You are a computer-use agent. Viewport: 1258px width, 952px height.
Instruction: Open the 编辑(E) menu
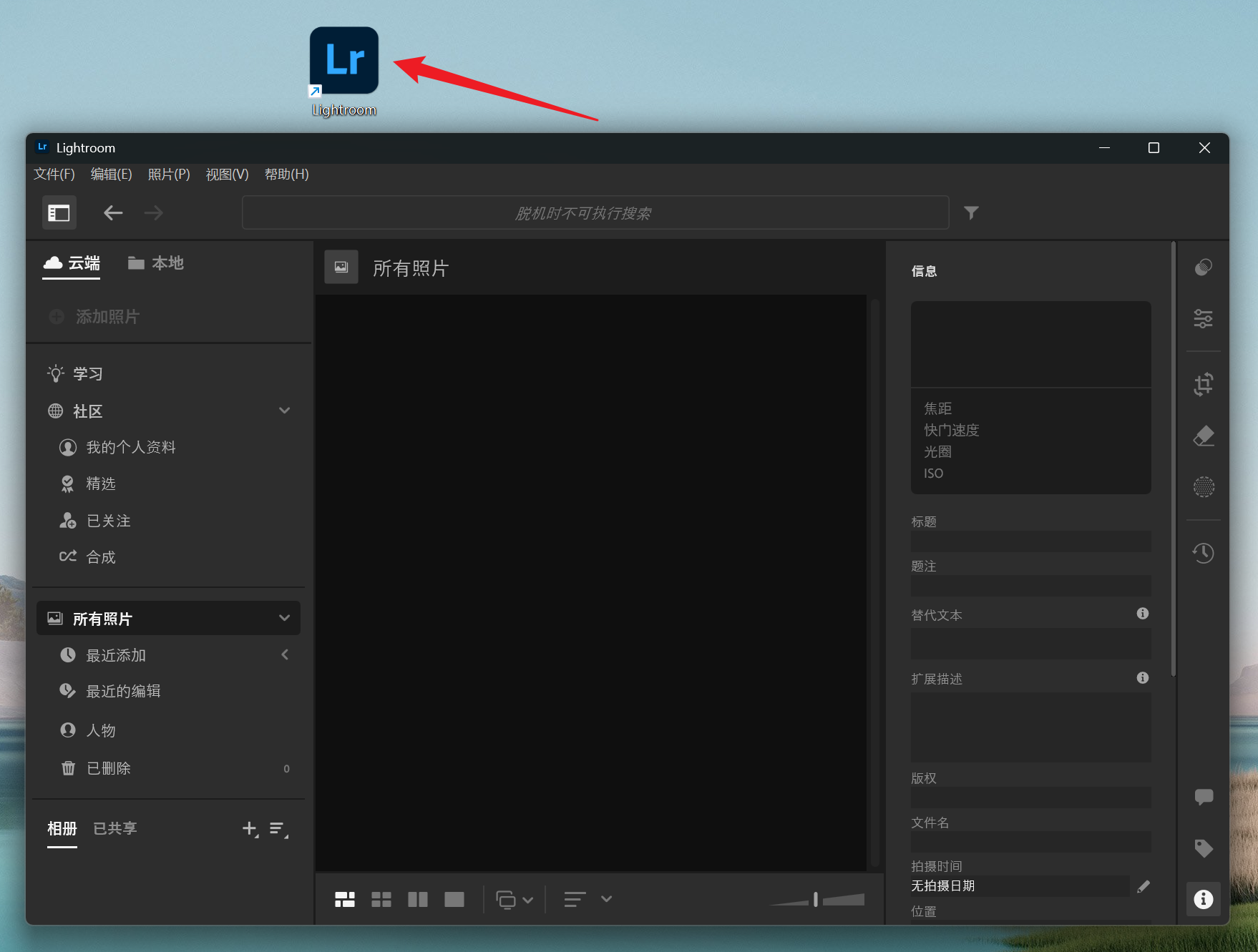click(x=112, y=175)
